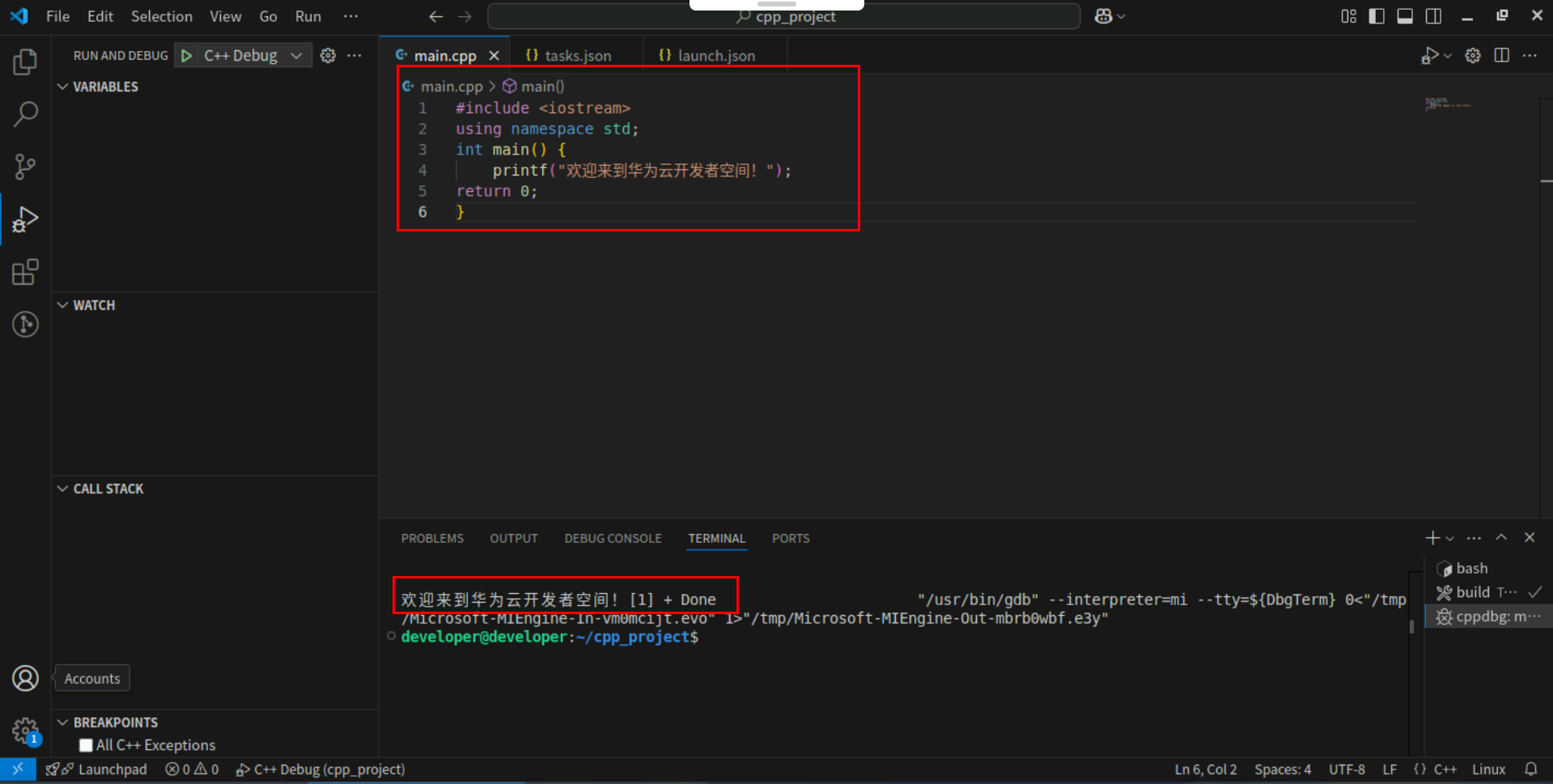Open the Run menu
Viewport: 1553px width, 784px height.
(x=308, y=16)
